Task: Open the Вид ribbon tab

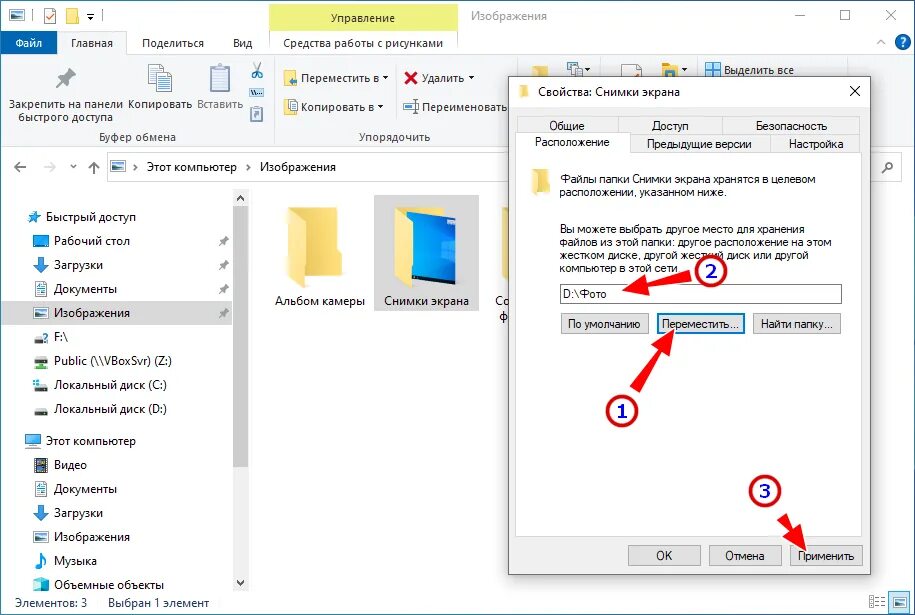Action: tap(242, 43)
